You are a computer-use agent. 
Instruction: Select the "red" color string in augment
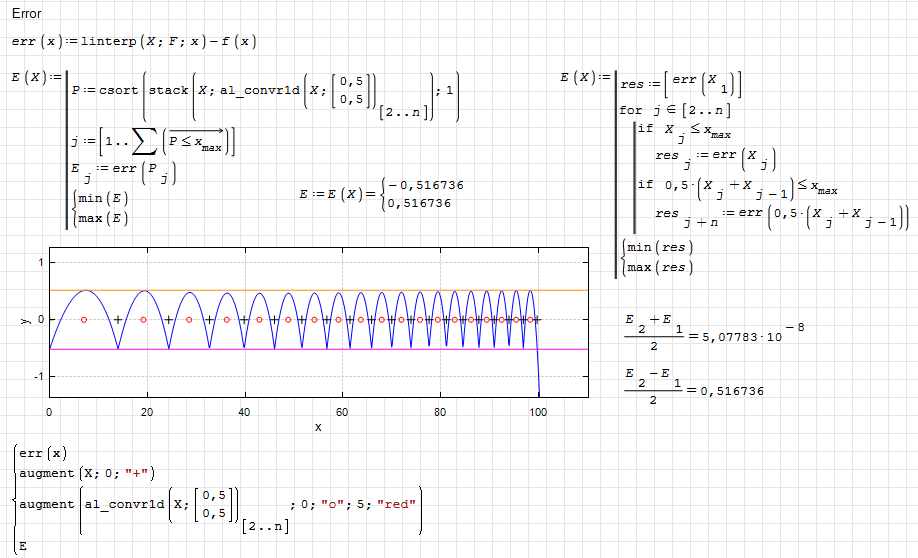click(396, 504)
